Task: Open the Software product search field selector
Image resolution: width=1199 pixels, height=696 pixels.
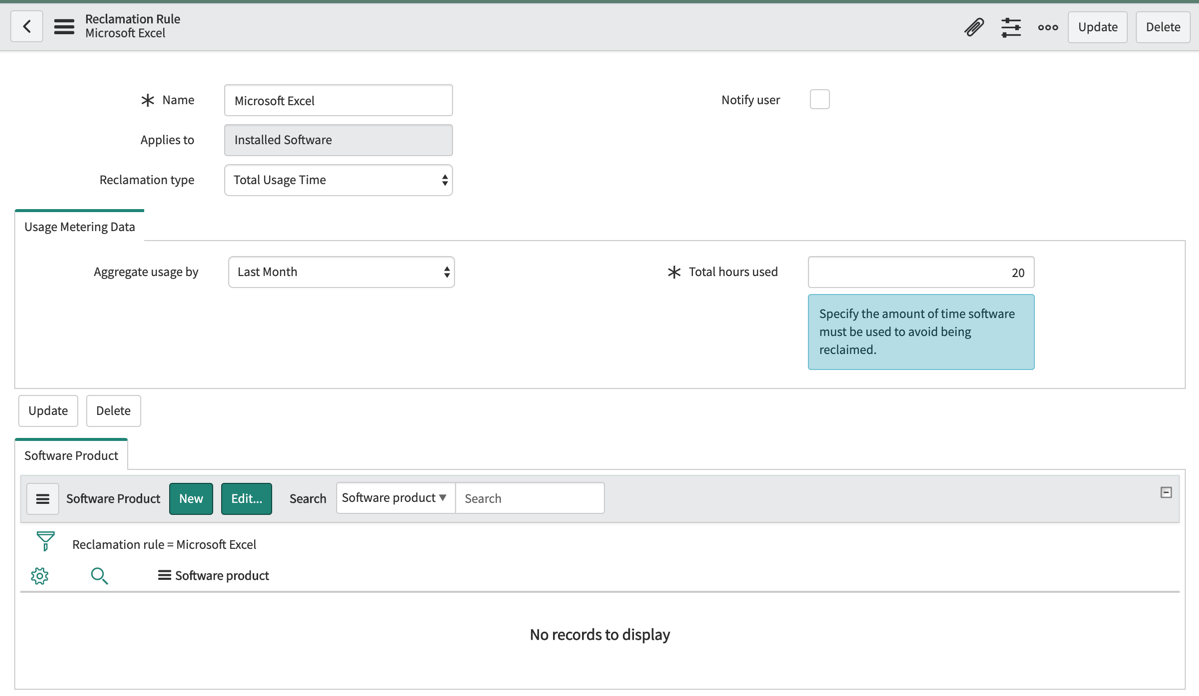Action: point(395,498)
